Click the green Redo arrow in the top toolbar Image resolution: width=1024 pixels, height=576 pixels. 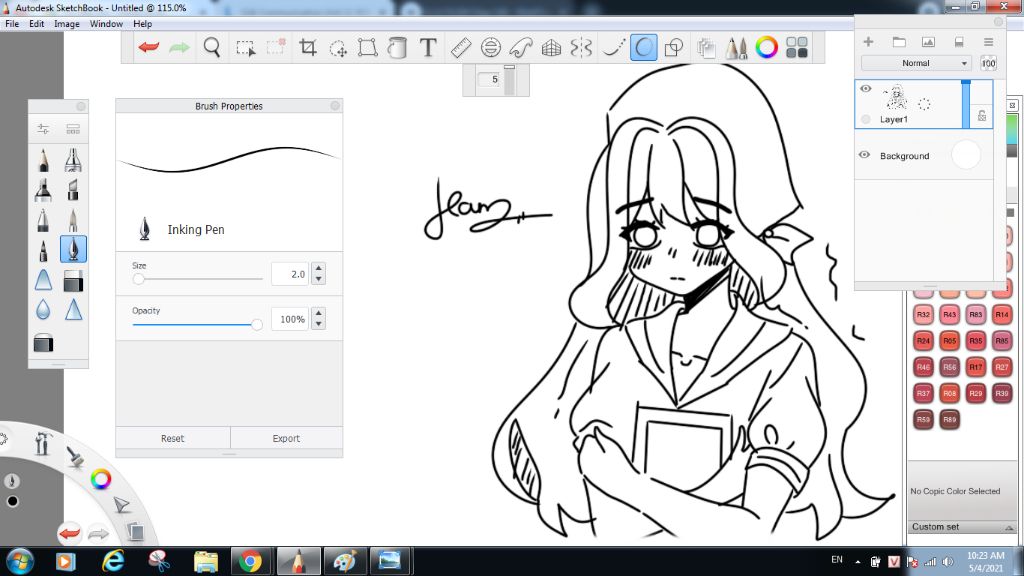click(x=179, y=47)
